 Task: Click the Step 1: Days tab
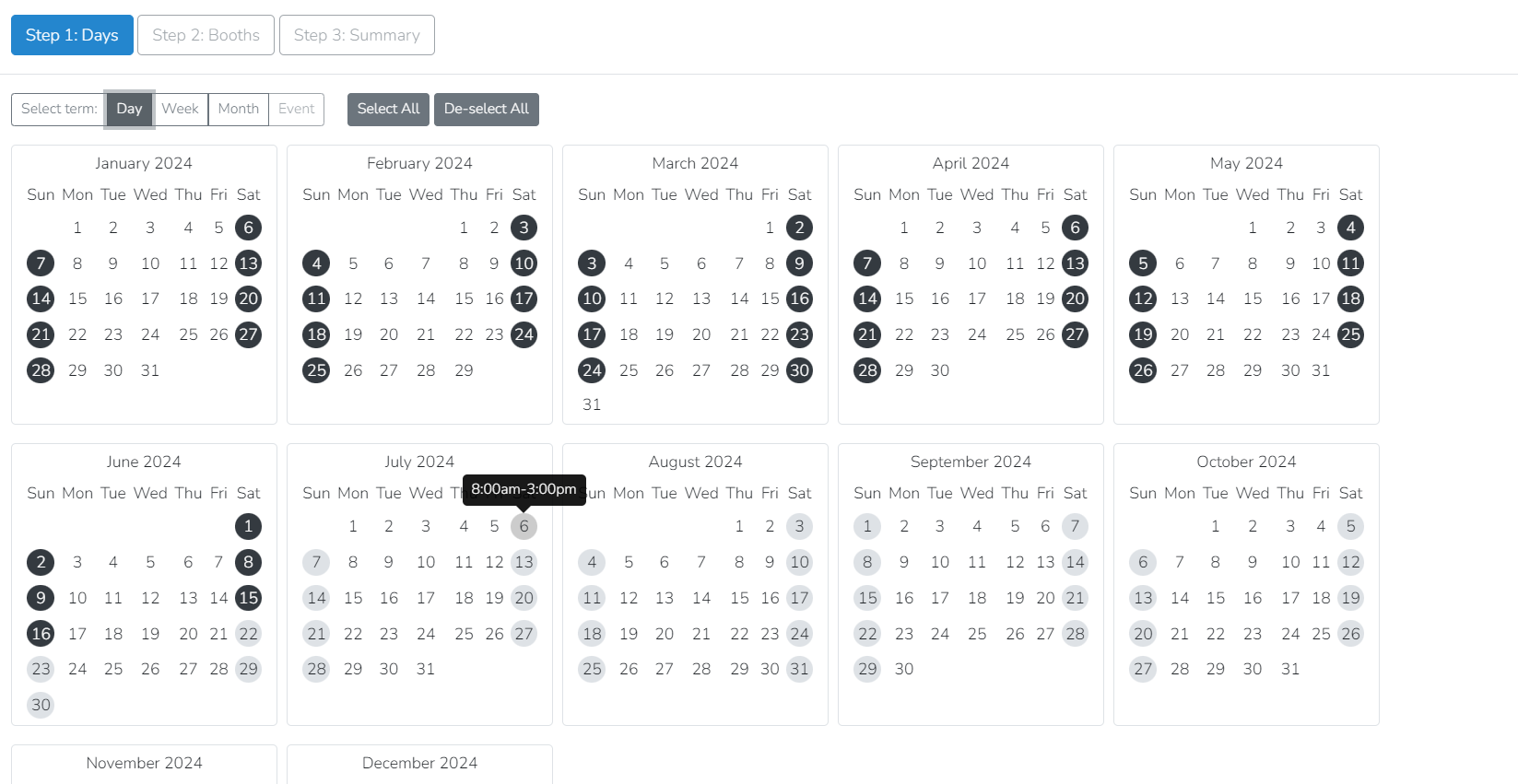click(x=72, y=35)
